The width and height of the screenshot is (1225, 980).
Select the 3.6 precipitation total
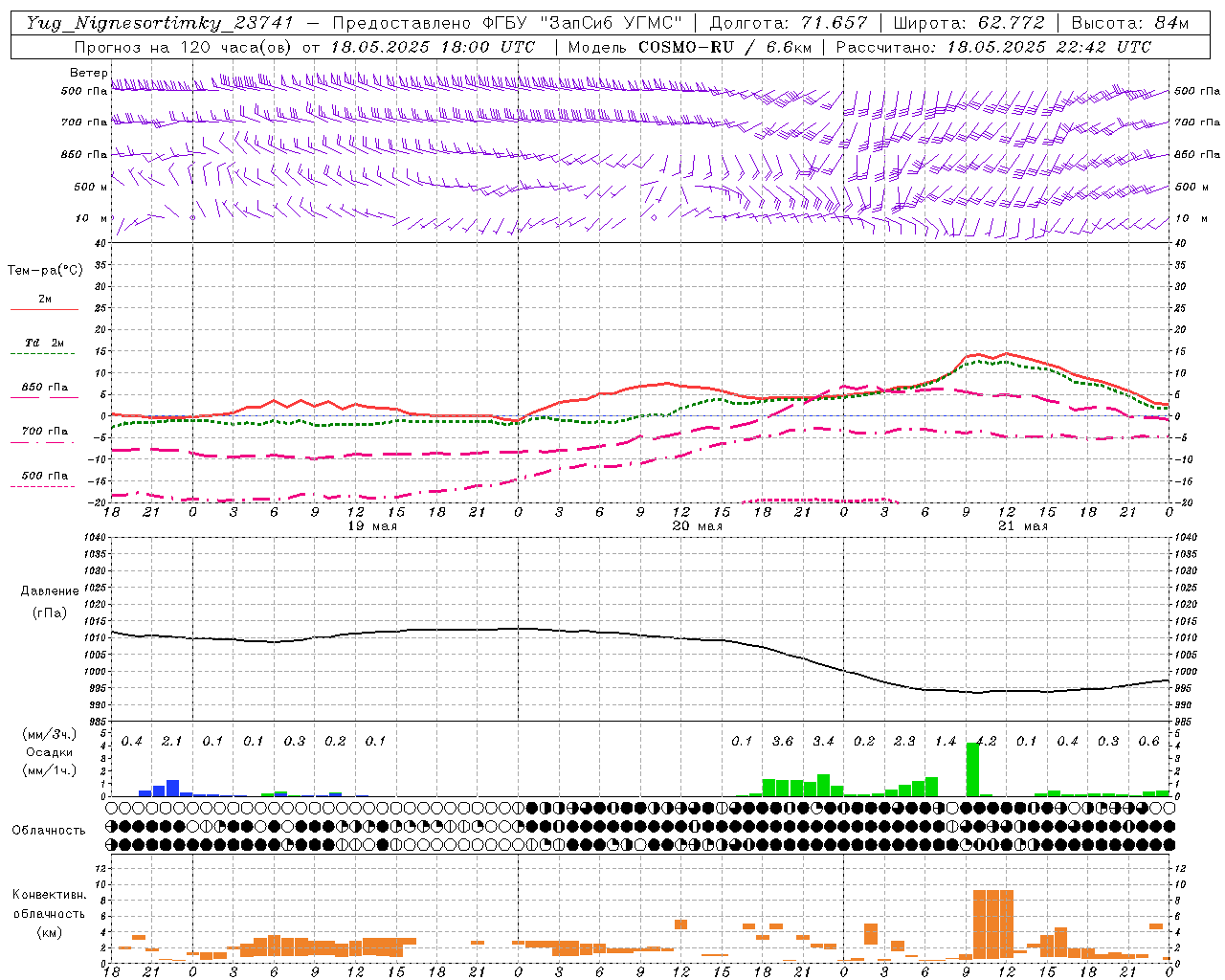(x=783, y=741)
